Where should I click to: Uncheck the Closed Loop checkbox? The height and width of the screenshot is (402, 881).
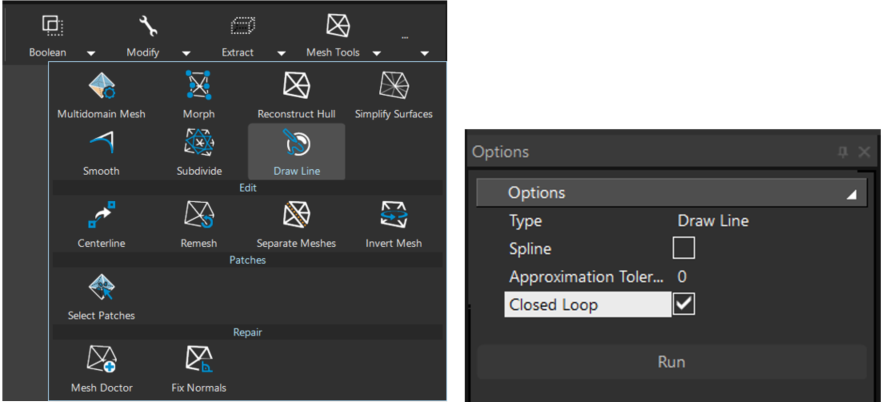tap(684, 304)
